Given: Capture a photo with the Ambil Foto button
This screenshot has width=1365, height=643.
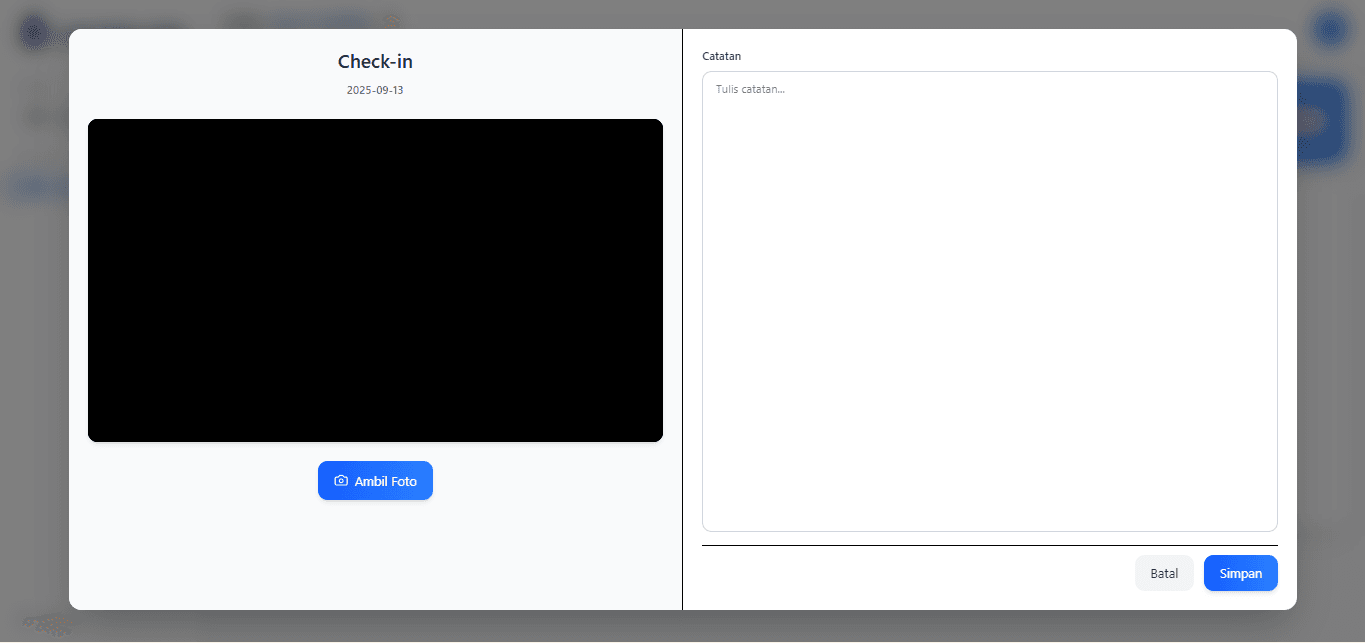Looking at the screenshot, I should pos(375,480).
